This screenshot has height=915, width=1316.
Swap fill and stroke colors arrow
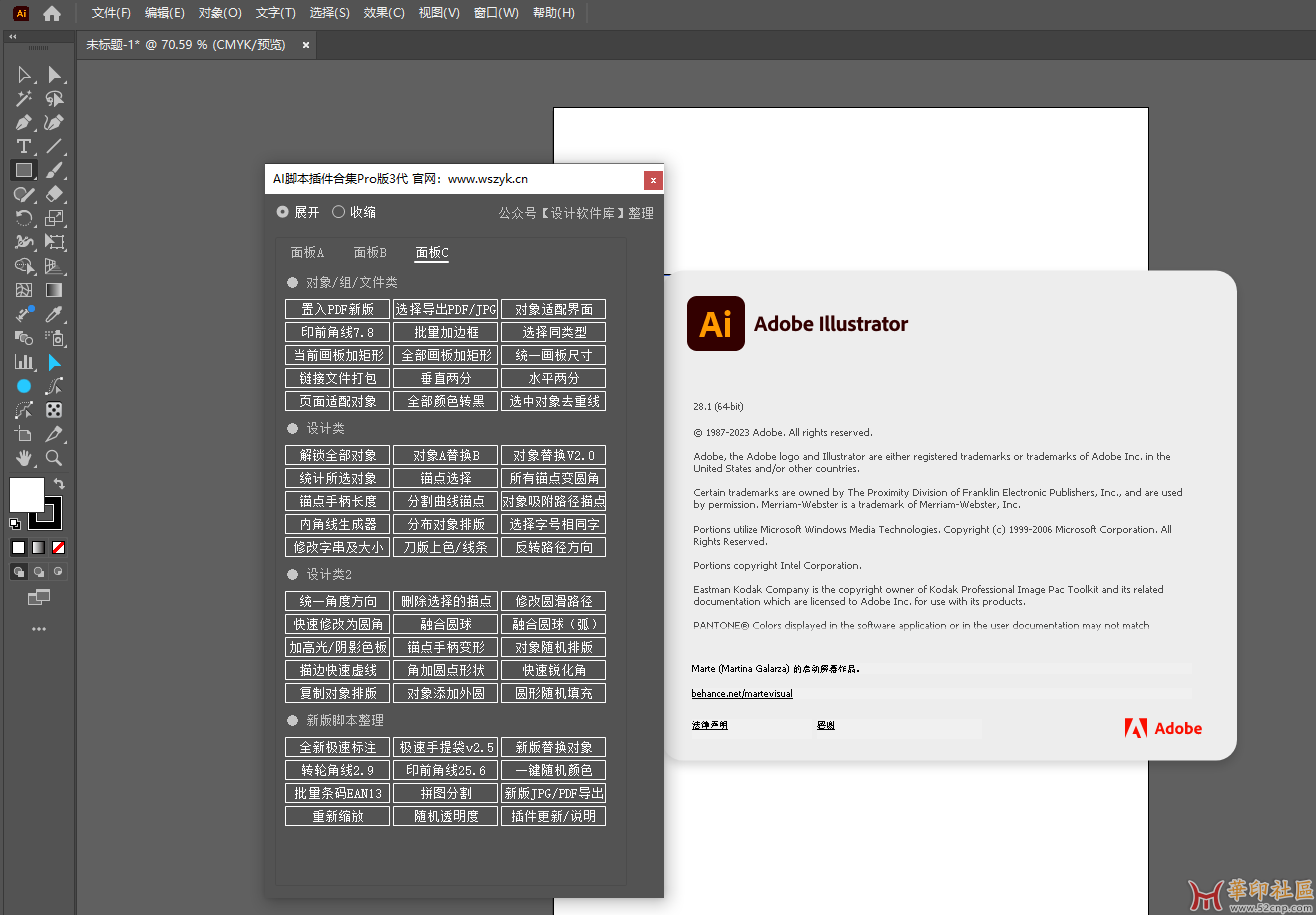[59, 484]
